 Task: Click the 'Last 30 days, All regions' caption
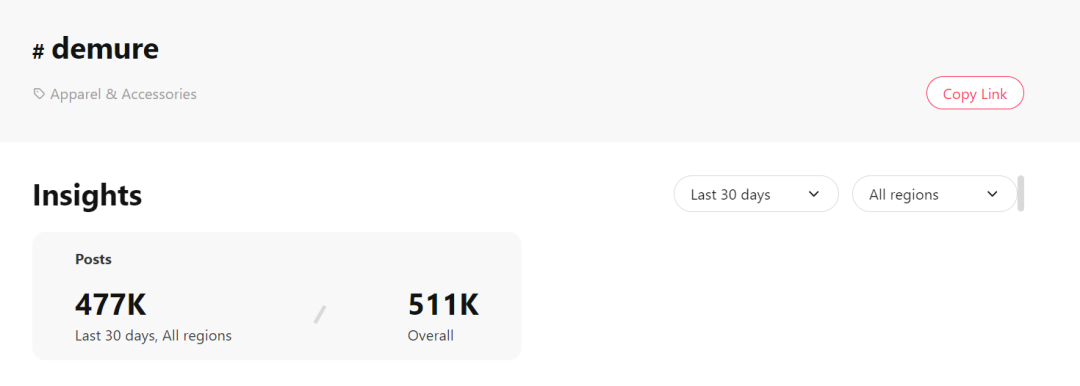pyautogui.click(x=153, y=336)
